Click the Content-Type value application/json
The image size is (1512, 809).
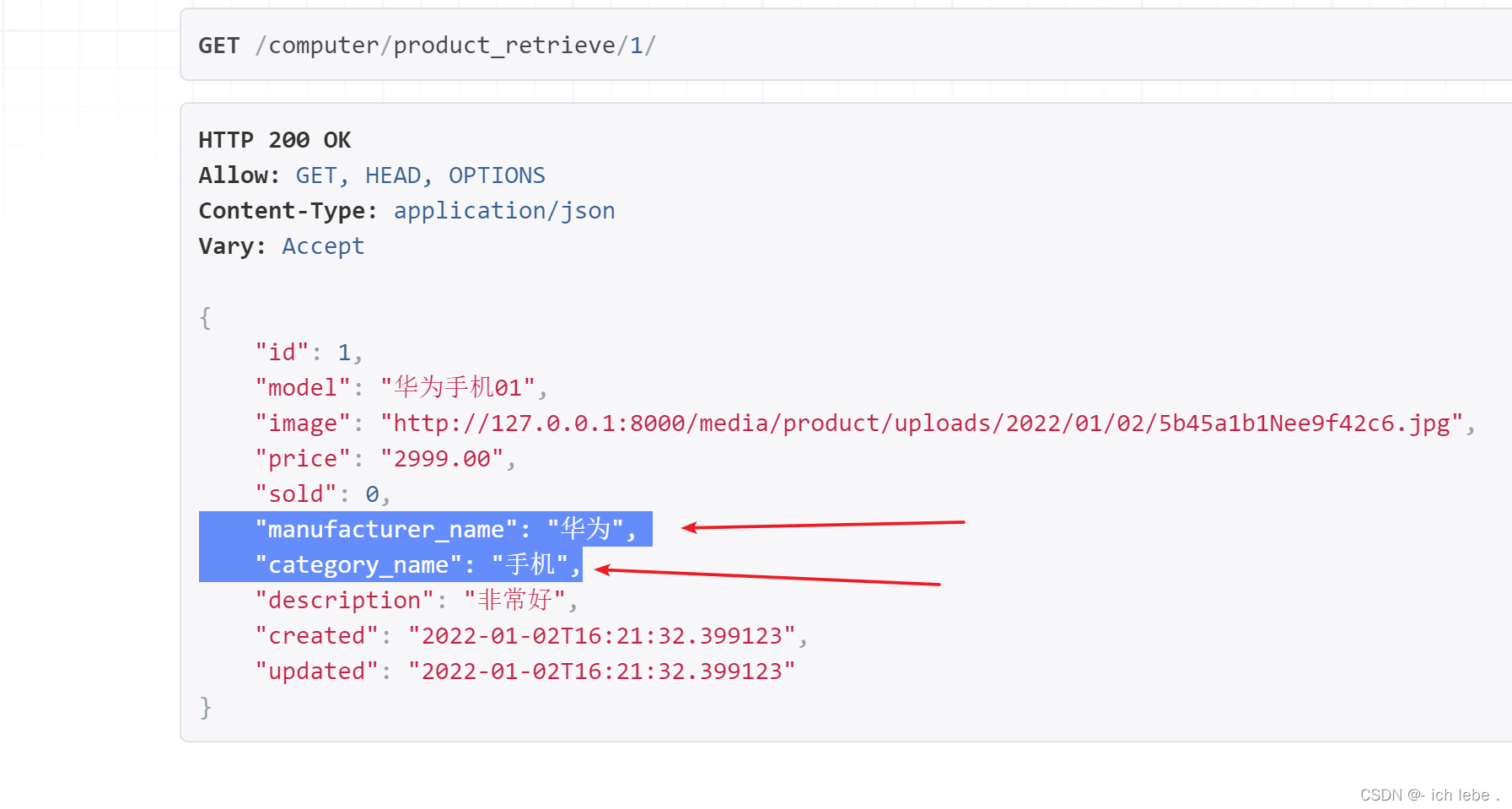[x=504, y=211]
